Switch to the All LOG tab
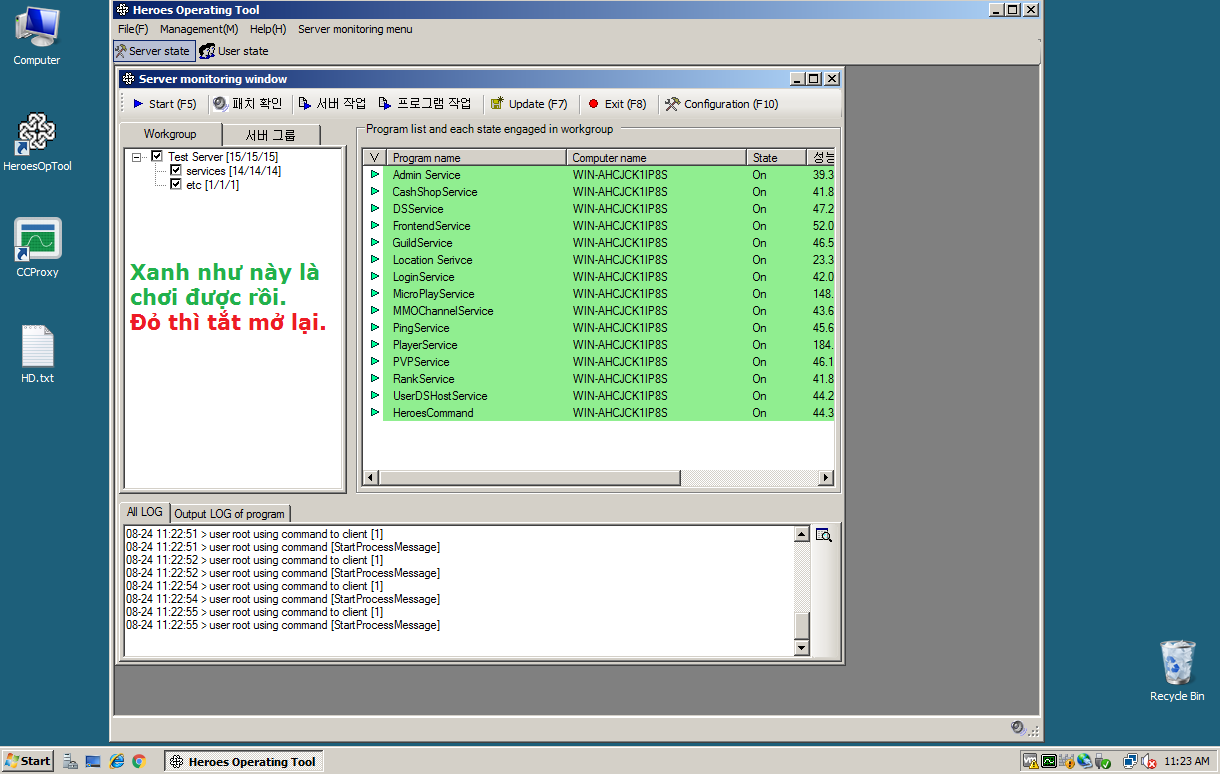This screenshot has width=1220, height=774. 144,512
